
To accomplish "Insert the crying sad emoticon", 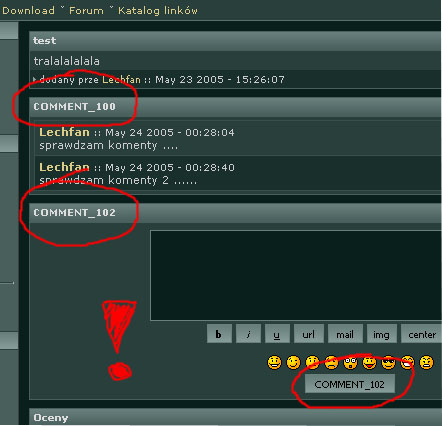I will click(331, 363).
